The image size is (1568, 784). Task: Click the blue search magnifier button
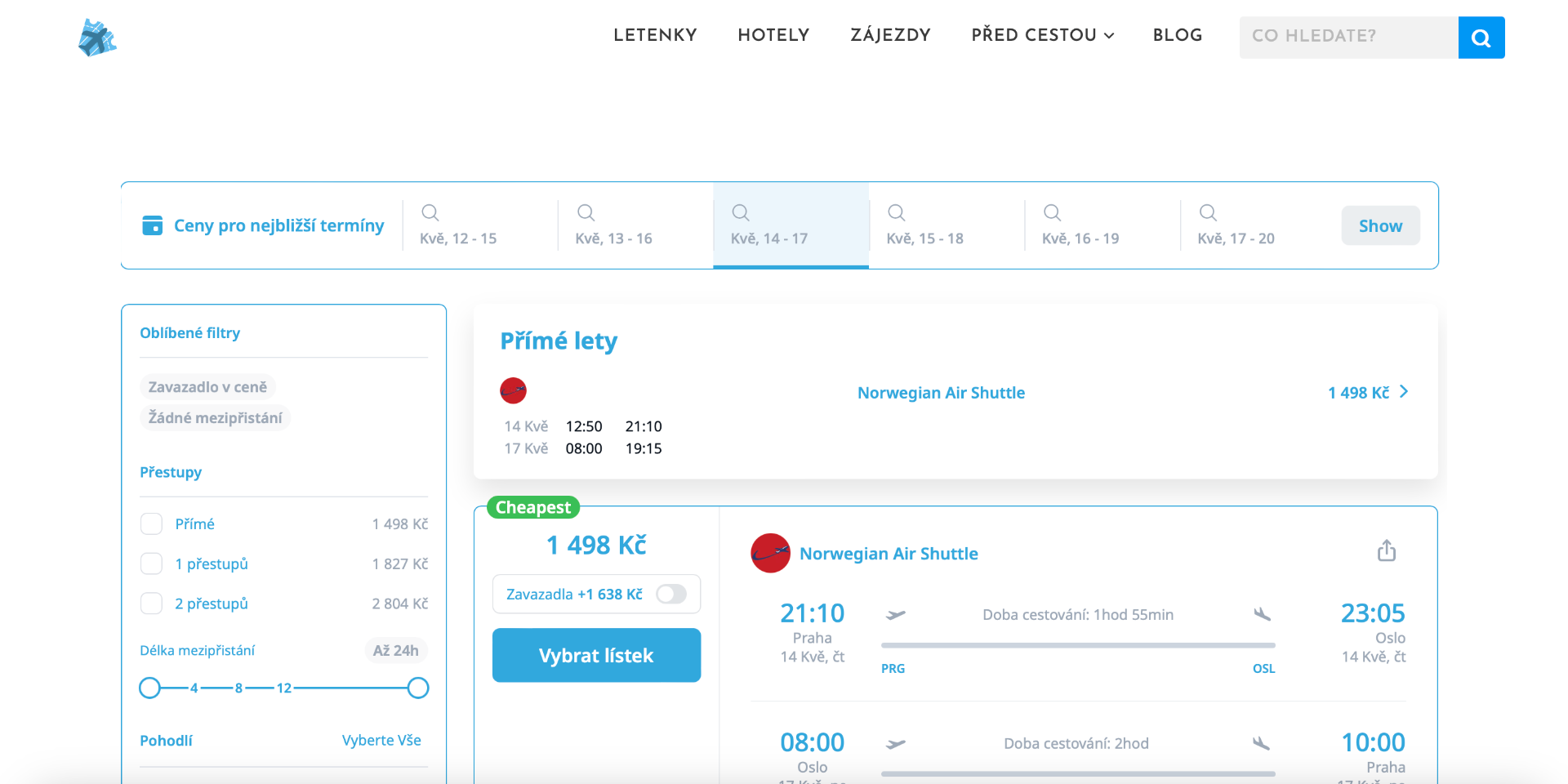coord(1481,38)
